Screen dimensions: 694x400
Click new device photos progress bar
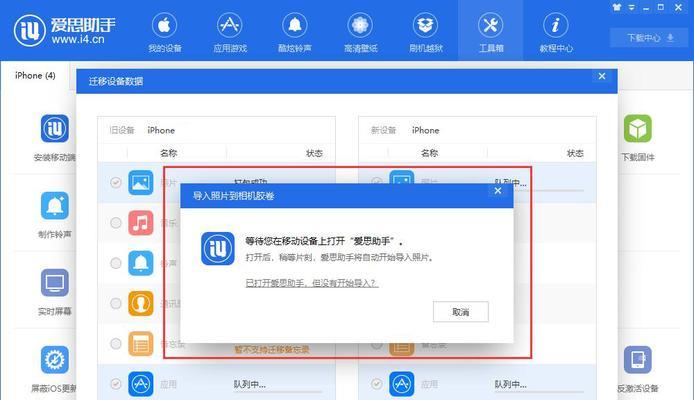pos(558,191)
